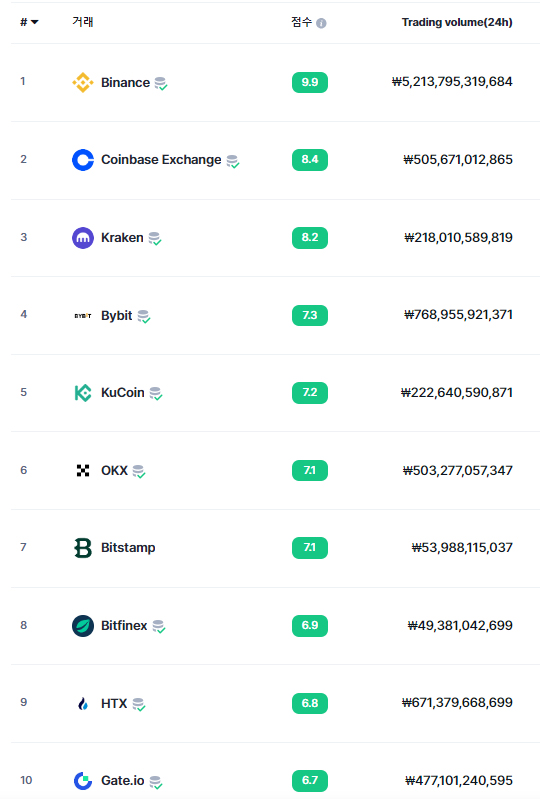Sort by the # rank column arrow
The image size is (540, 799).
click(x=35, y=22)
